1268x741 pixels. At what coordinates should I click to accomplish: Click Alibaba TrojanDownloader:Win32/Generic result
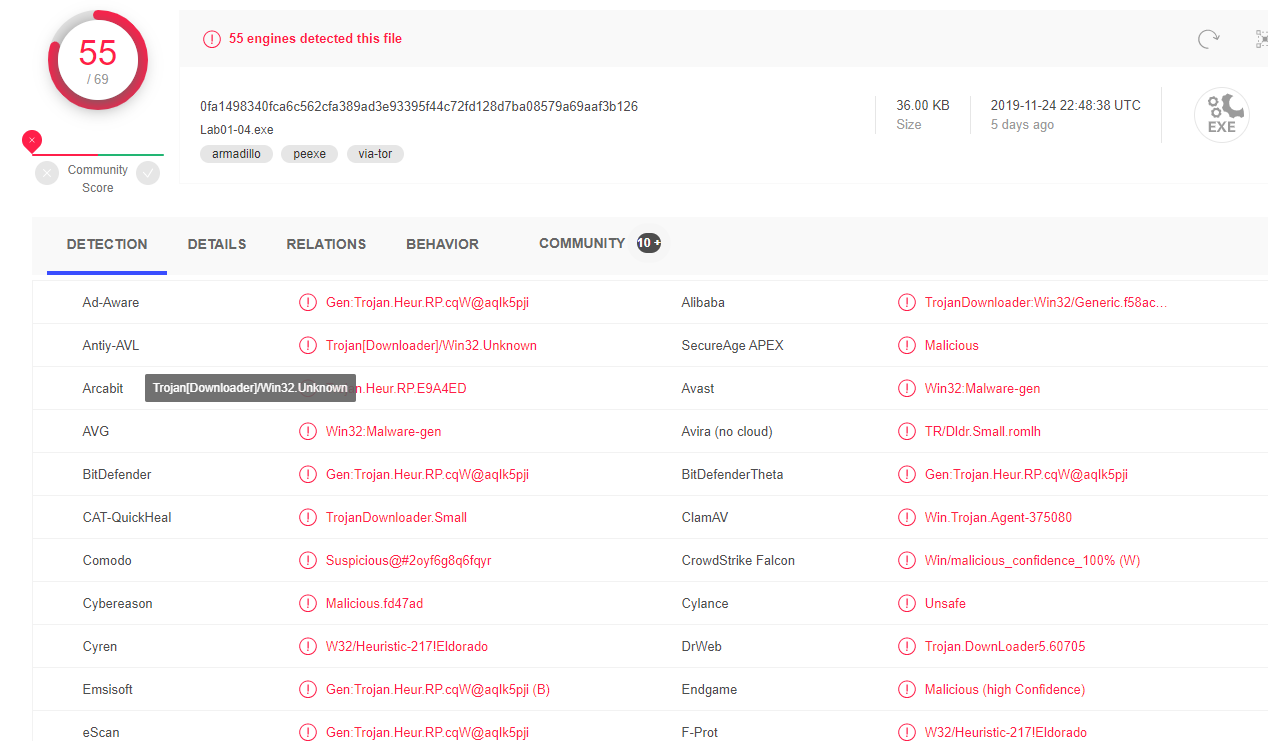tap(1046, 302)
